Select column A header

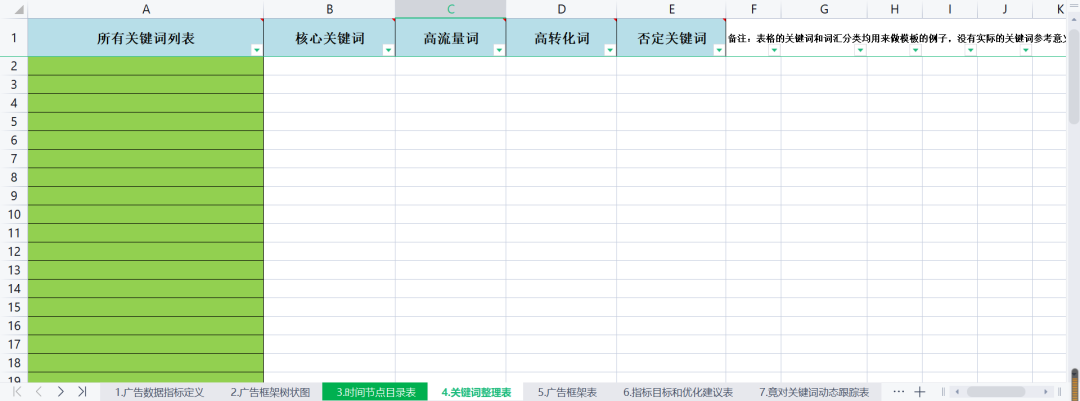146,9
